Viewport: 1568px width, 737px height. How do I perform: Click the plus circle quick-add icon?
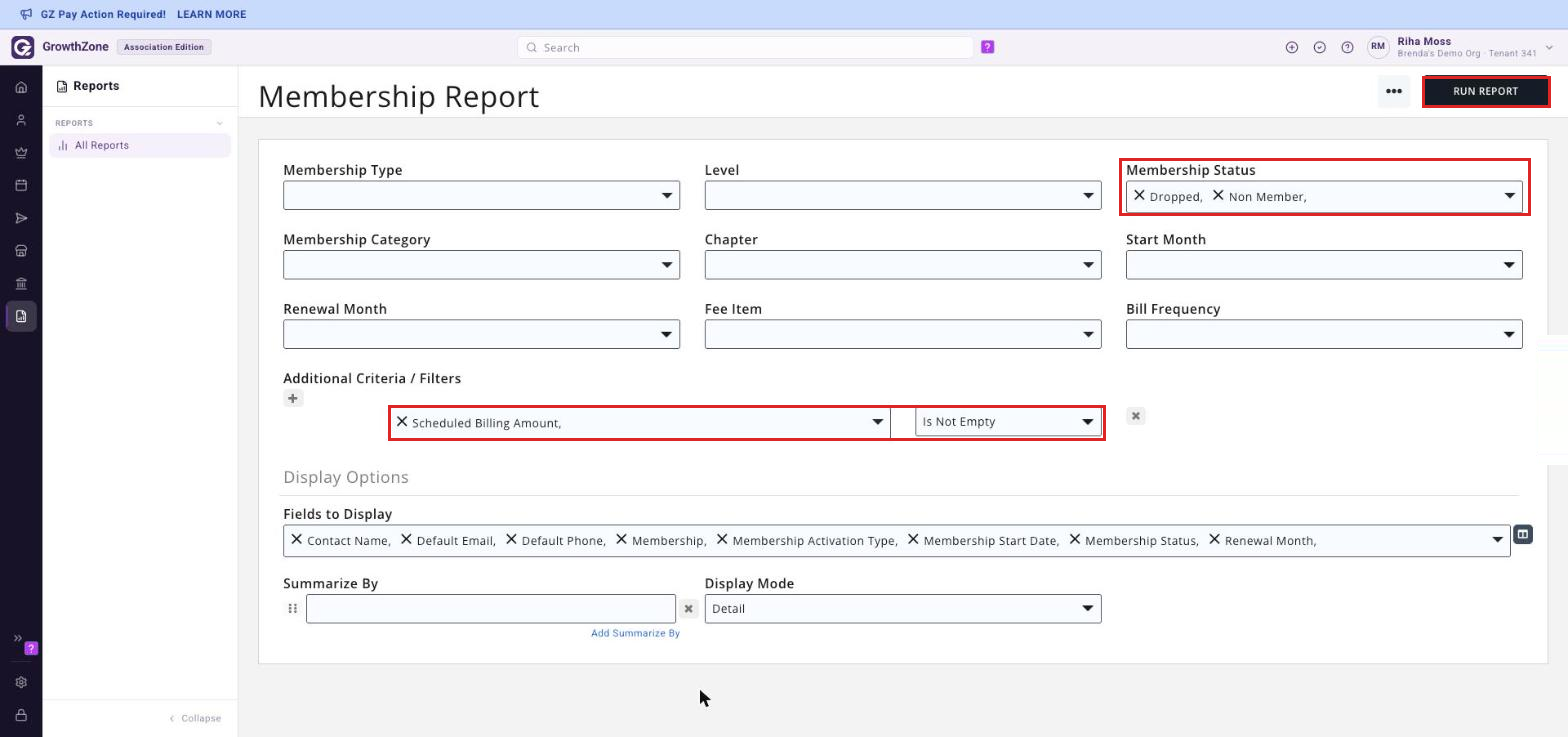click(1292, 47)
